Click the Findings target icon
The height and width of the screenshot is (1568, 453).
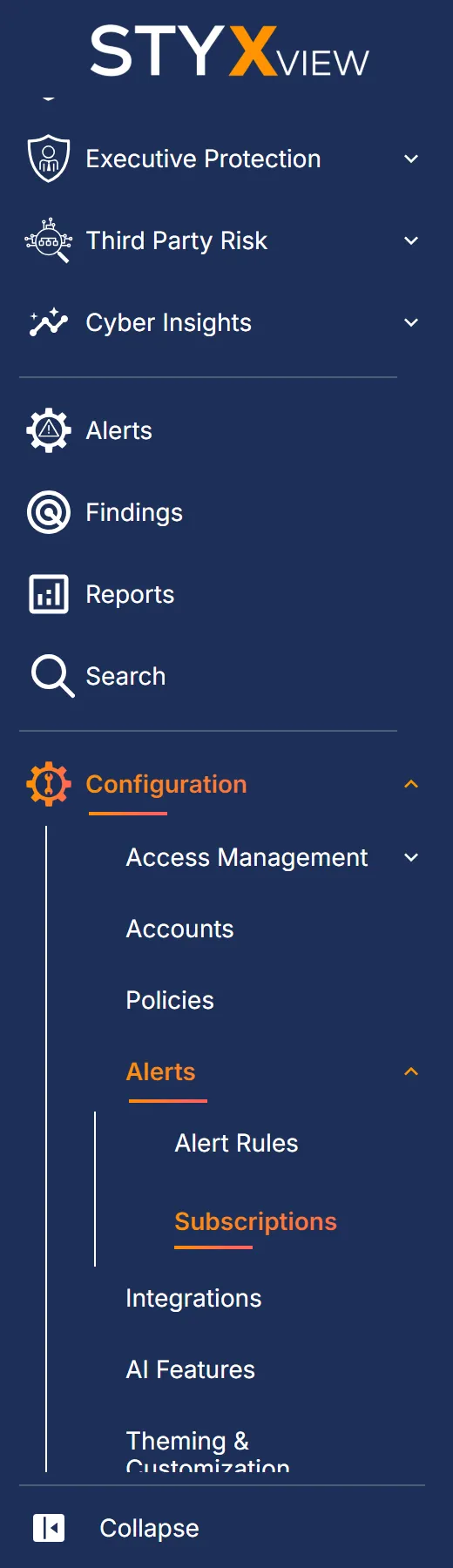tap(49, 512)
